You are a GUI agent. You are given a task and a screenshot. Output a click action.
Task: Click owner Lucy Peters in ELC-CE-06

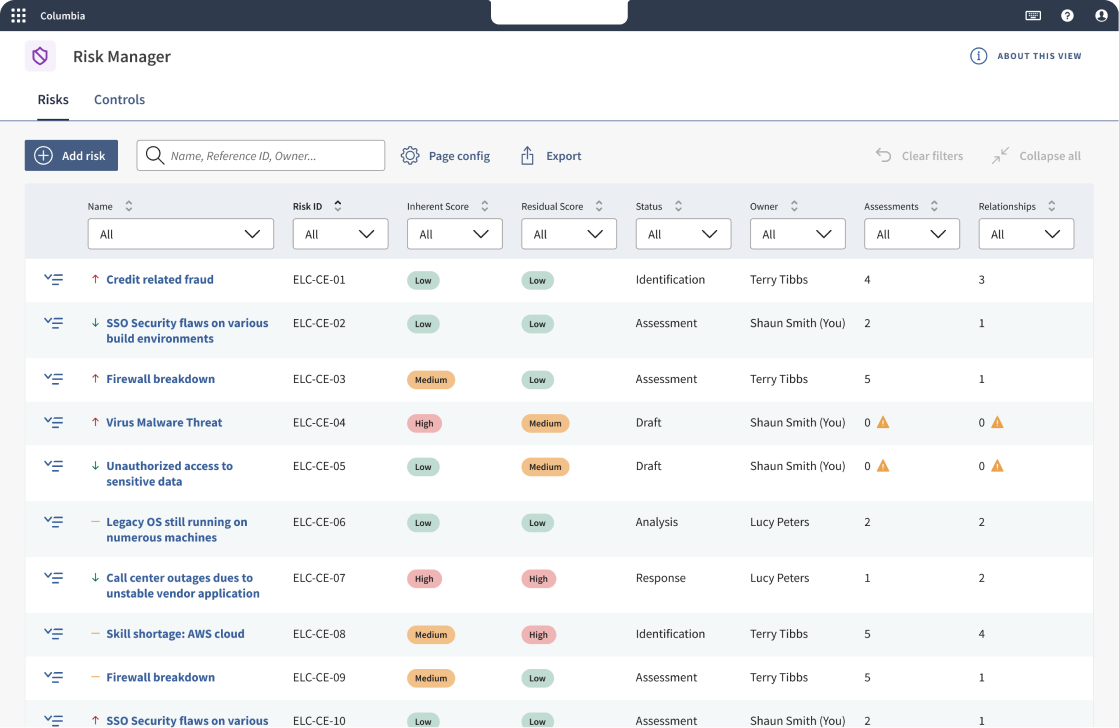[779, 522]
